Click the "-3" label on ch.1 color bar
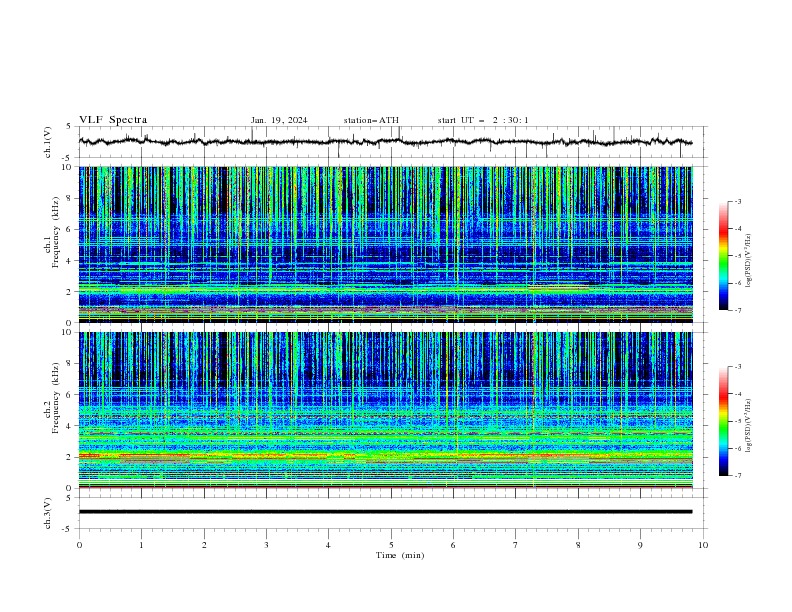The width and height of the screenshot is (792, 612). pos(737,201)
